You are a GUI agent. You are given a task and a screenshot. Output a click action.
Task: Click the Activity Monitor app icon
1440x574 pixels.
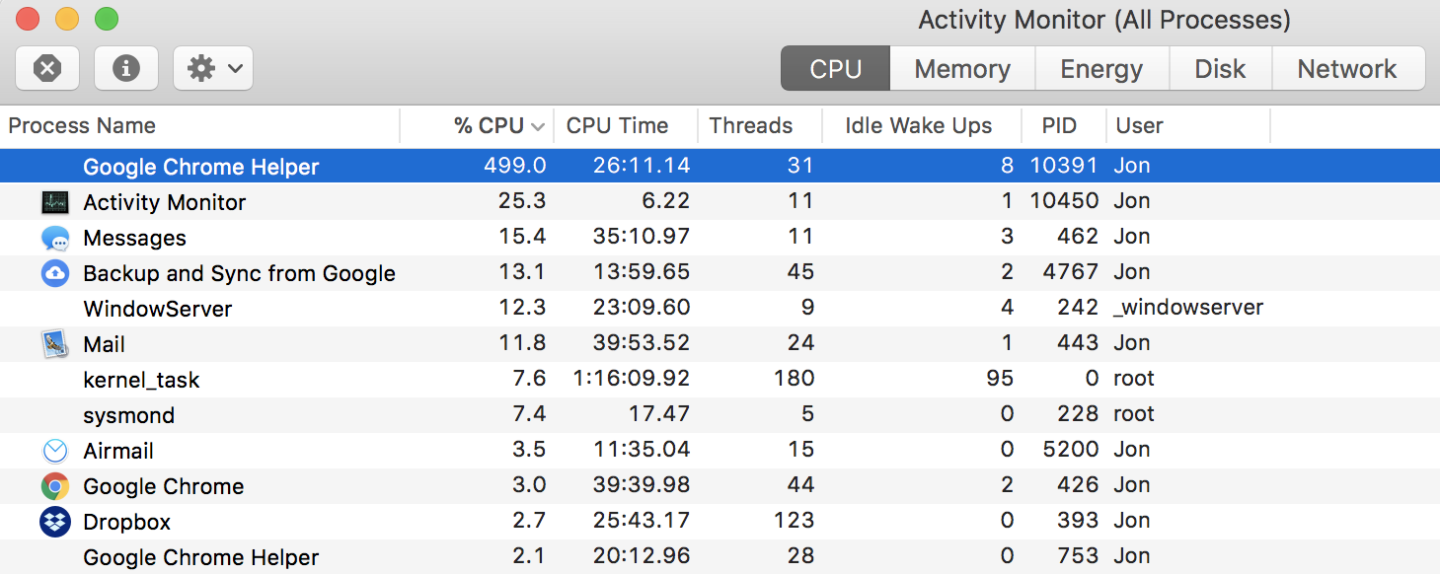[x=55, y=202]
